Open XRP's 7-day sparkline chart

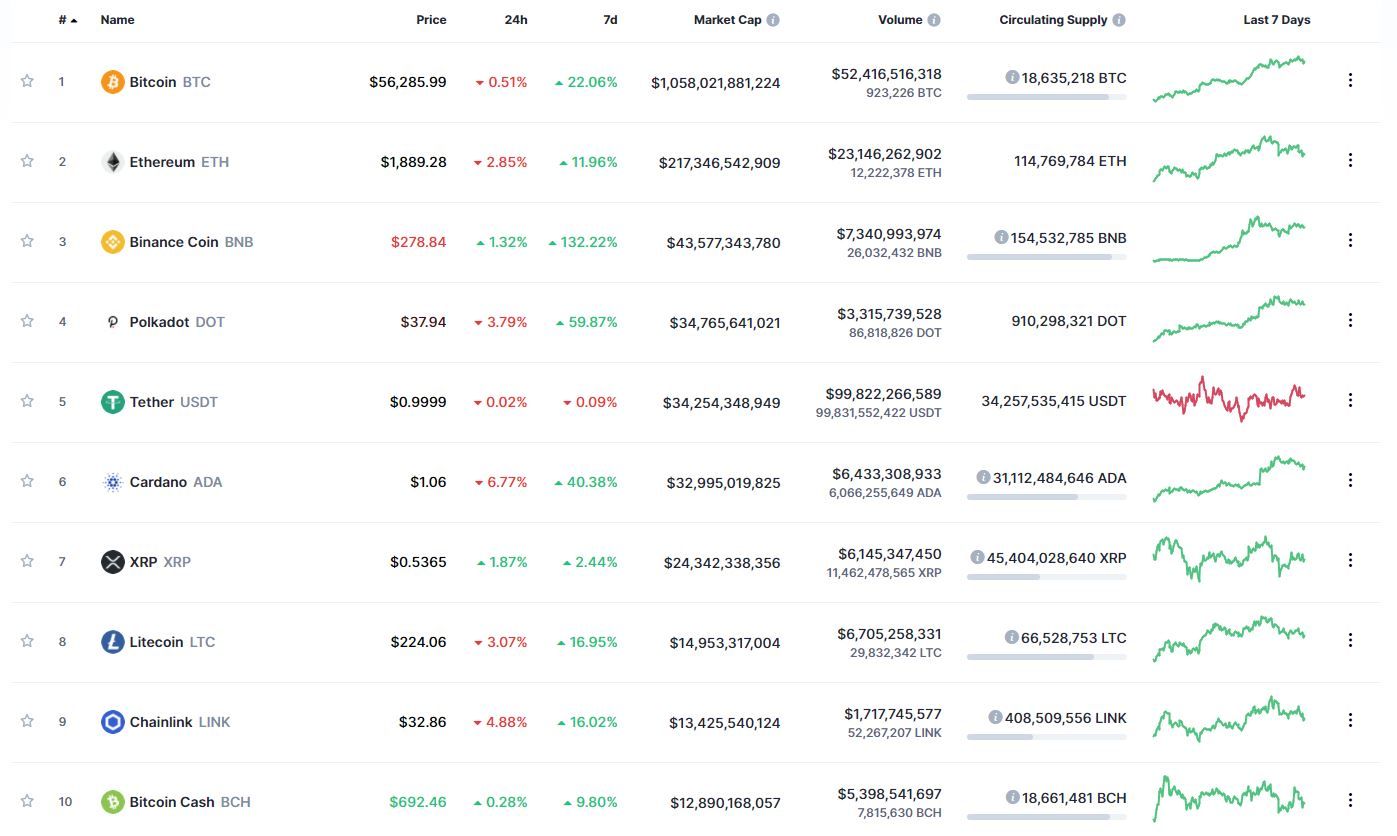[1229, 559]
